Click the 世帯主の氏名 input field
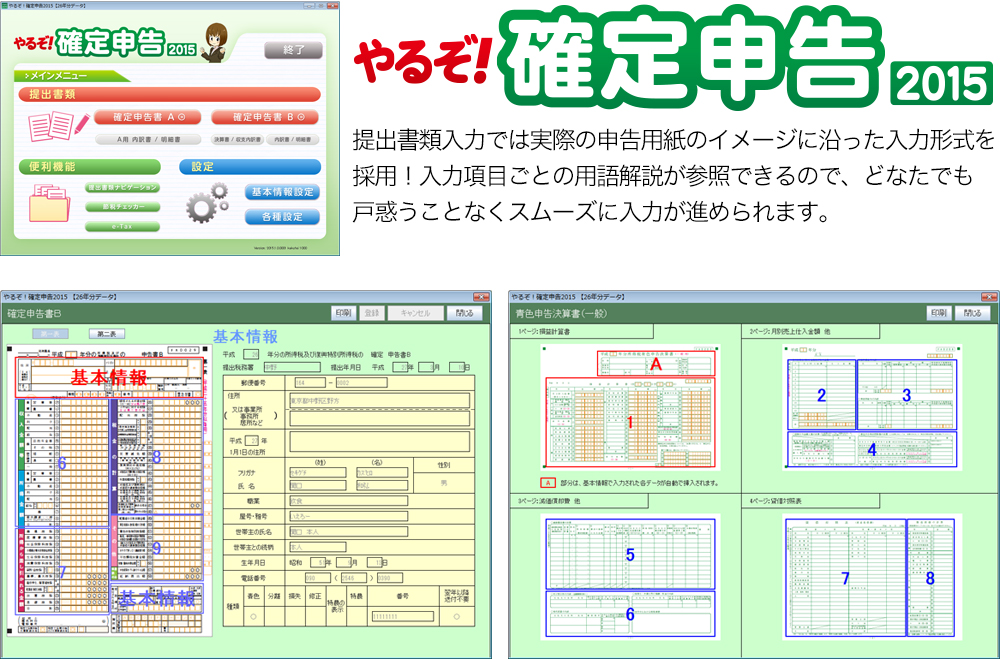 click(348, 531)
